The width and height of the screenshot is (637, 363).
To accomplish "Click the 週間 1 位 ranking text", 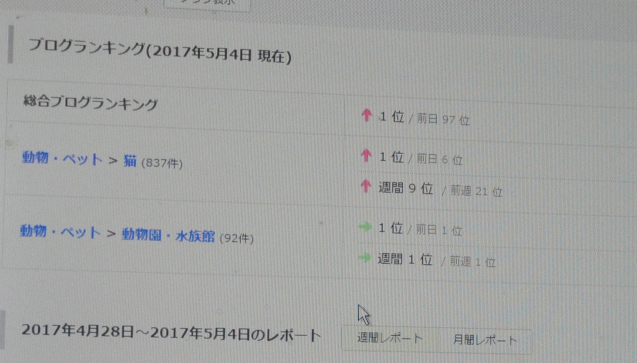I will point(405,259).
